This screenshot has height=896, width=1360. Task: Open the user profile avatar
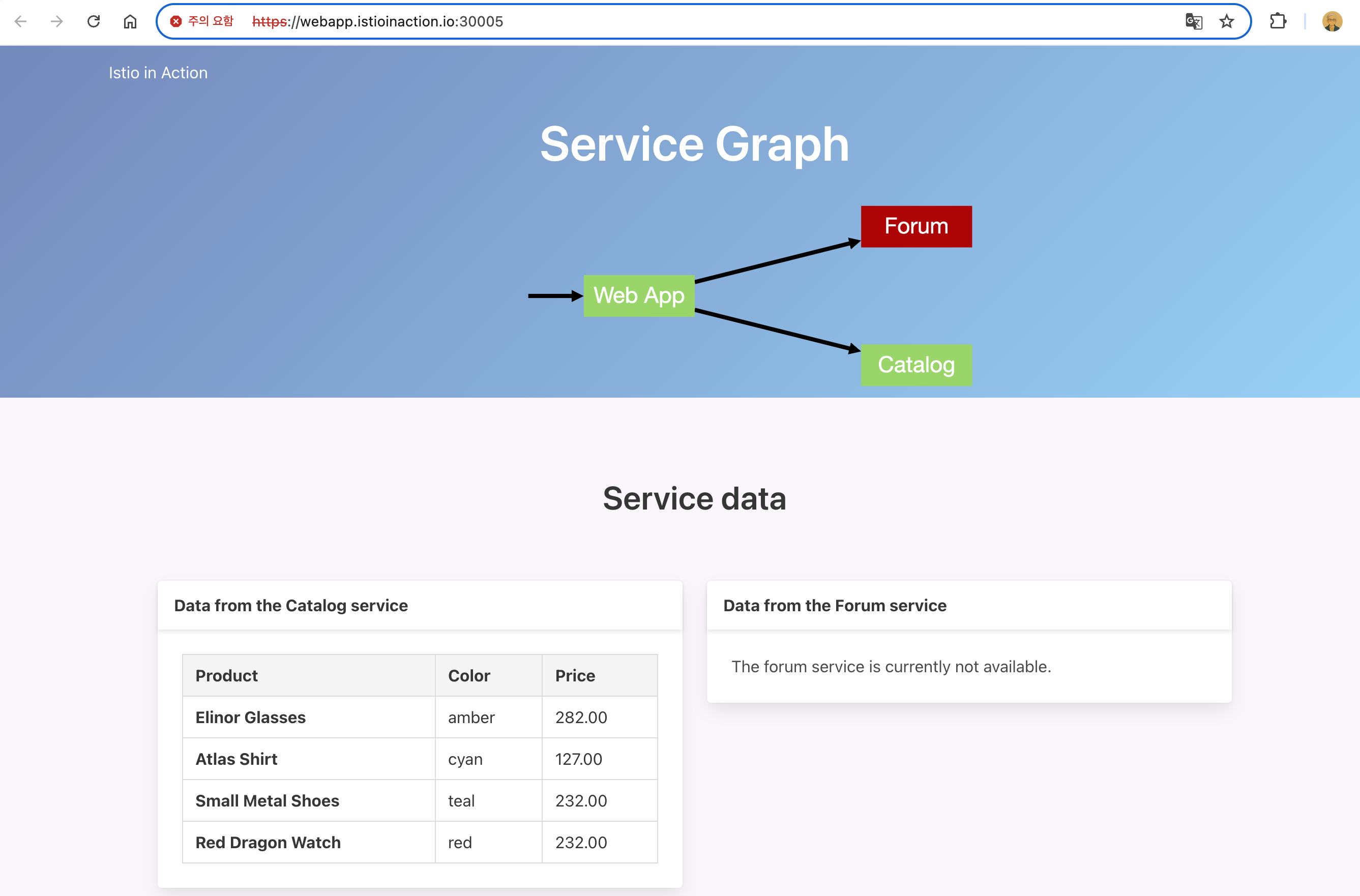pos(1332,22)
